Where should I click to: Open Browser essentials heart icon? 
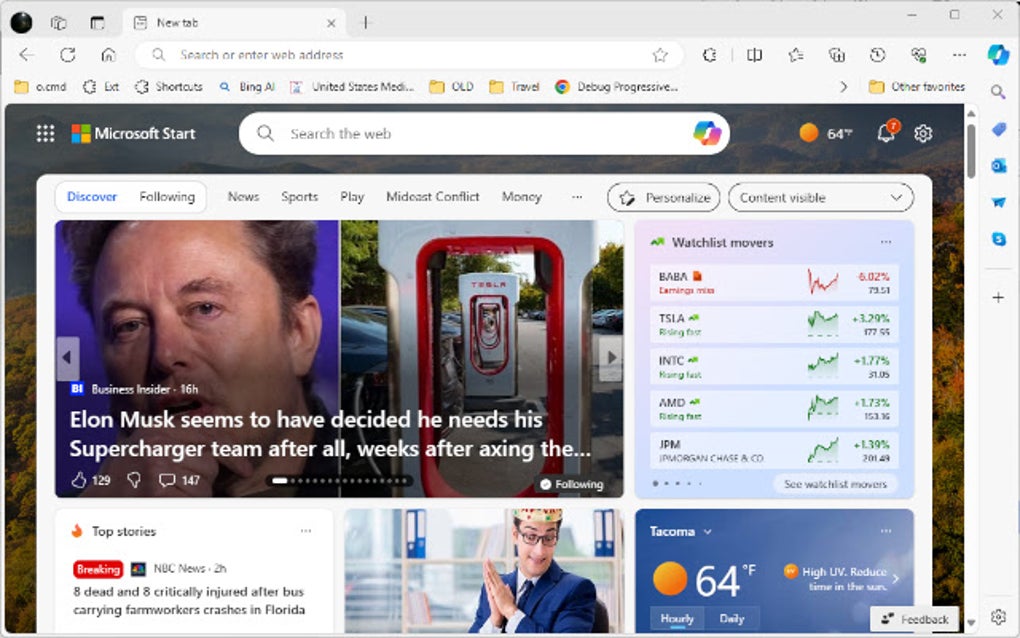click(919, 55)
